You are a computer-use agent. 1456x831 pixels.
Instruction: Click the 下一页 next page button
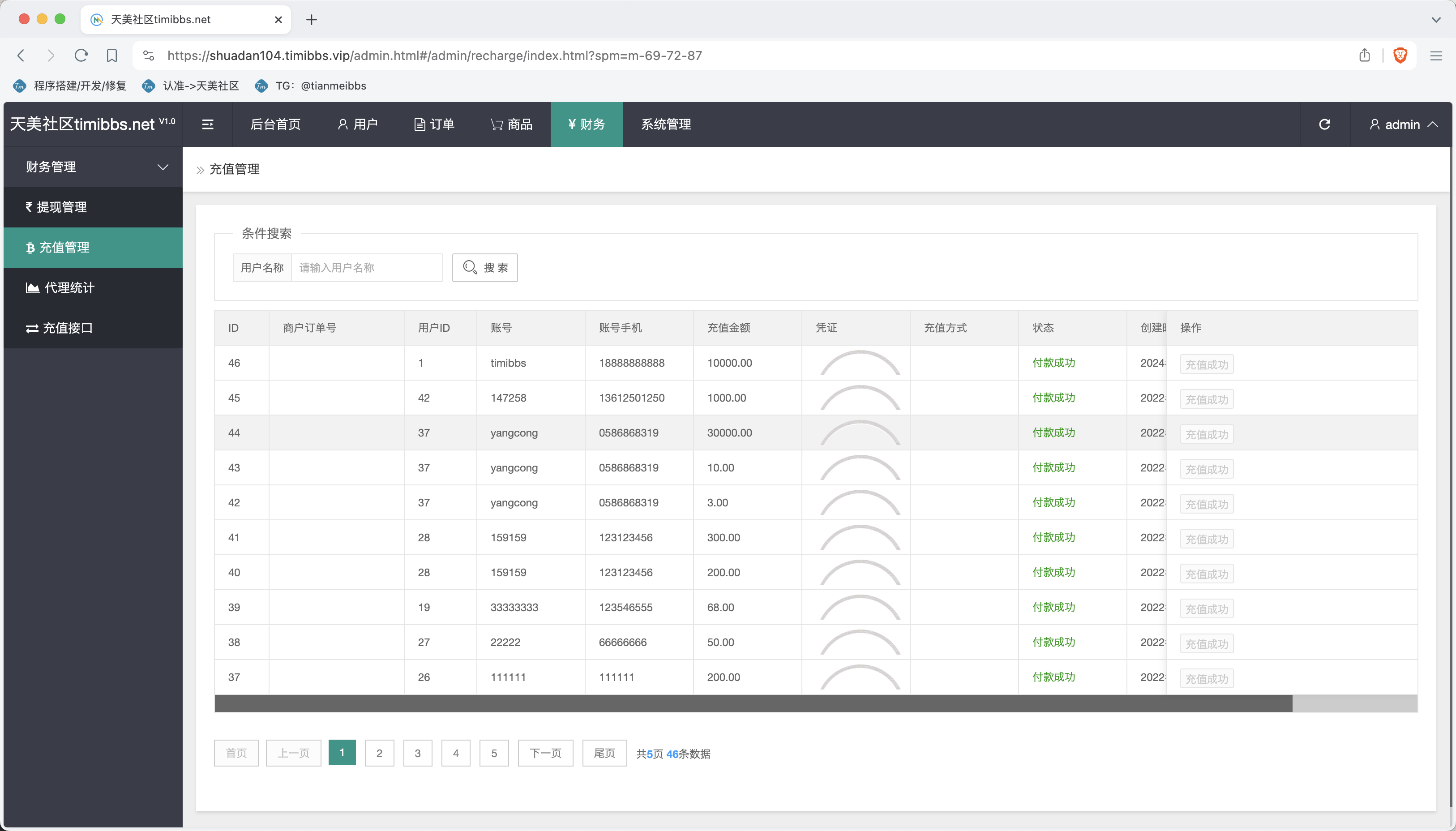coord(545,753)
